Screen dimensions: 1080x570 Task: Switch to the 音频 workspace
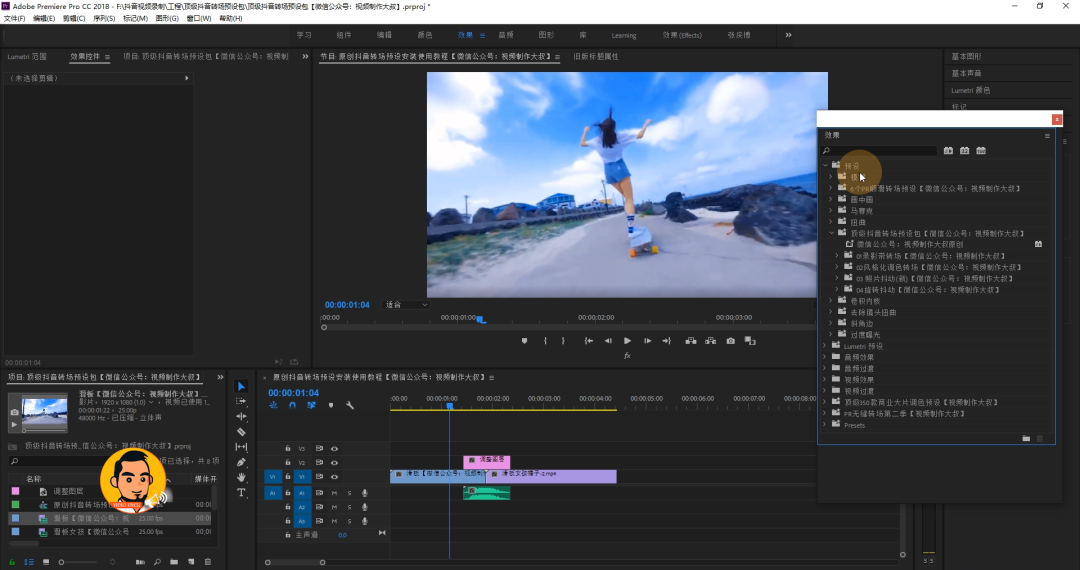coord(506,35)
